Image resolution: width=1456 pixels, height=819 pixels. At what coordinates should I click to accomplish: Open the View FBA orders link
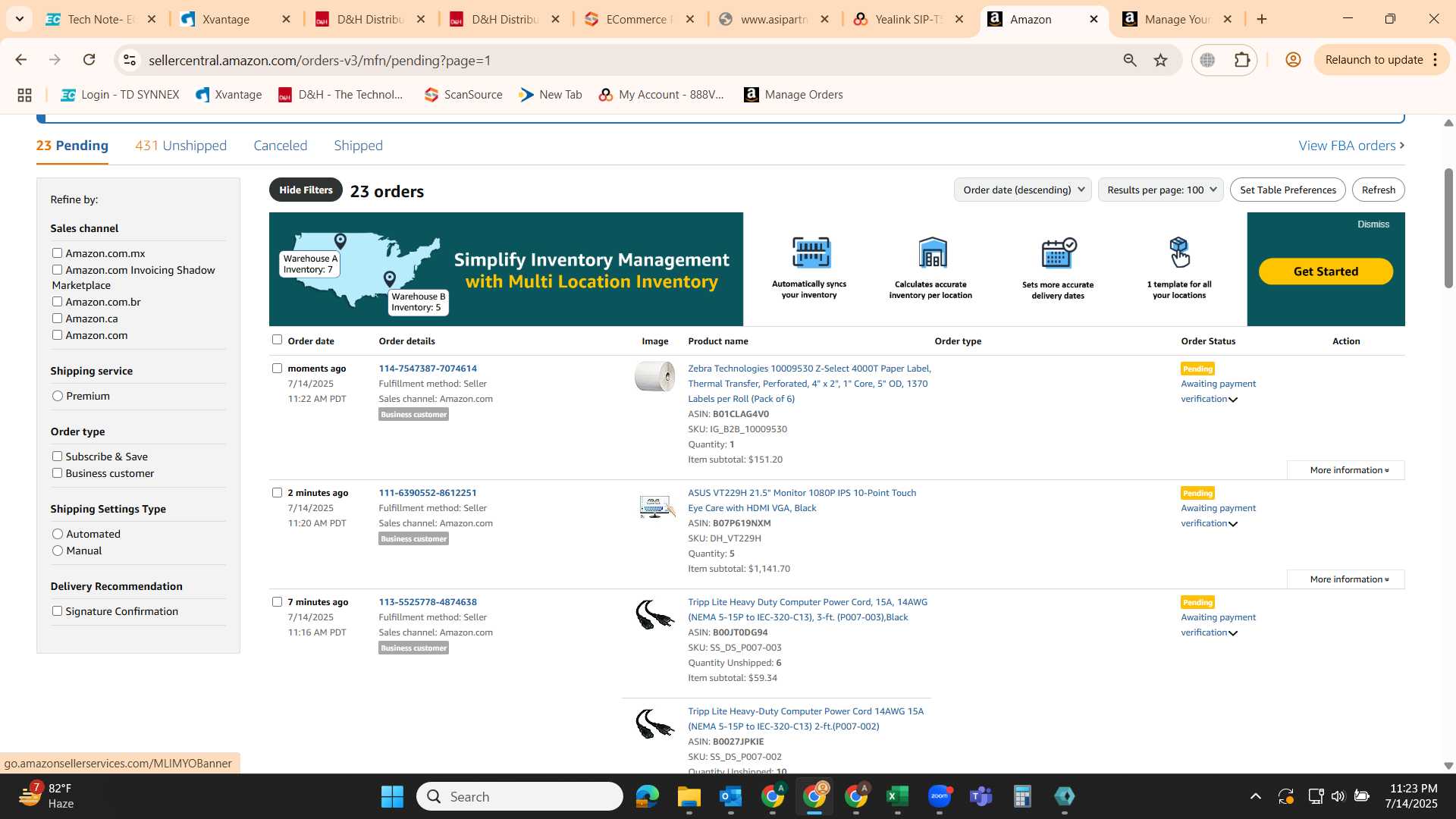pos(1351,146)
